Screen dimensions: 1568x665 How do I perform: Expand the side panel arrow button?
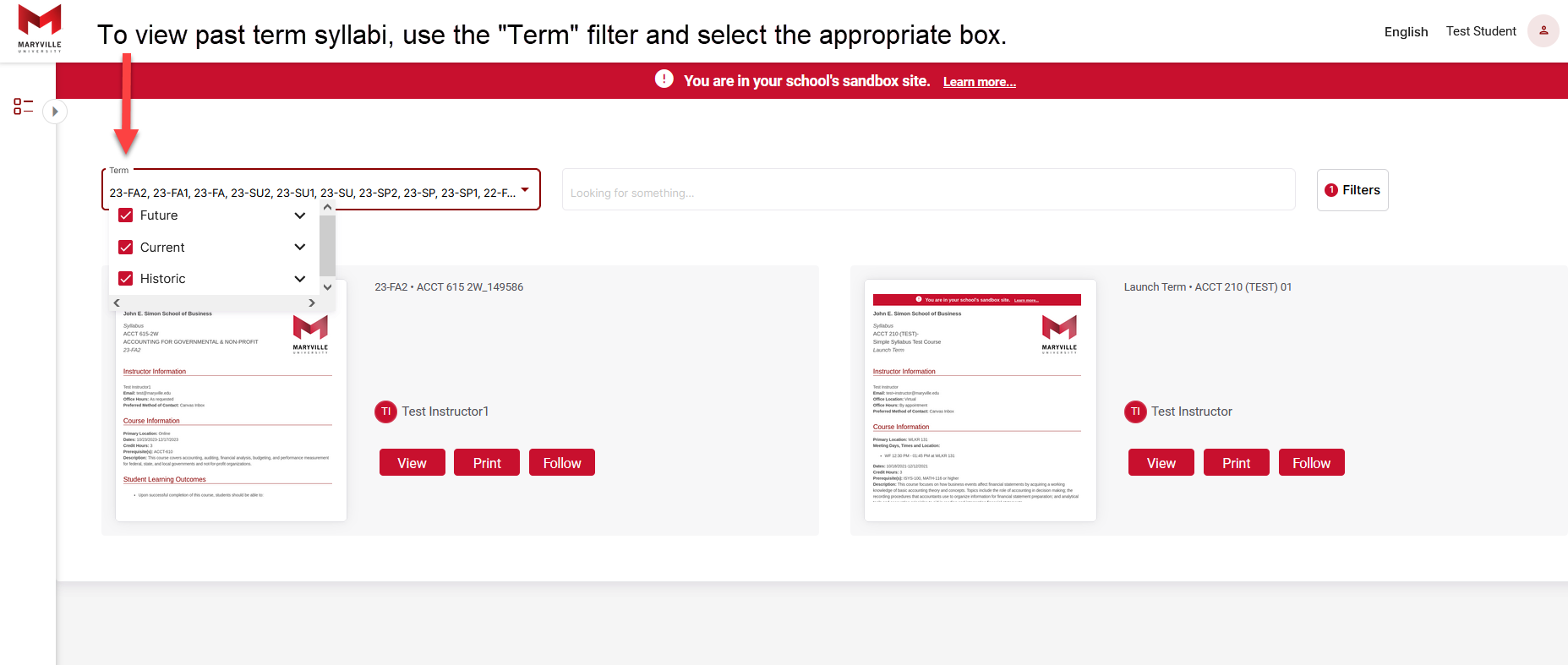[x=55, y=112]
